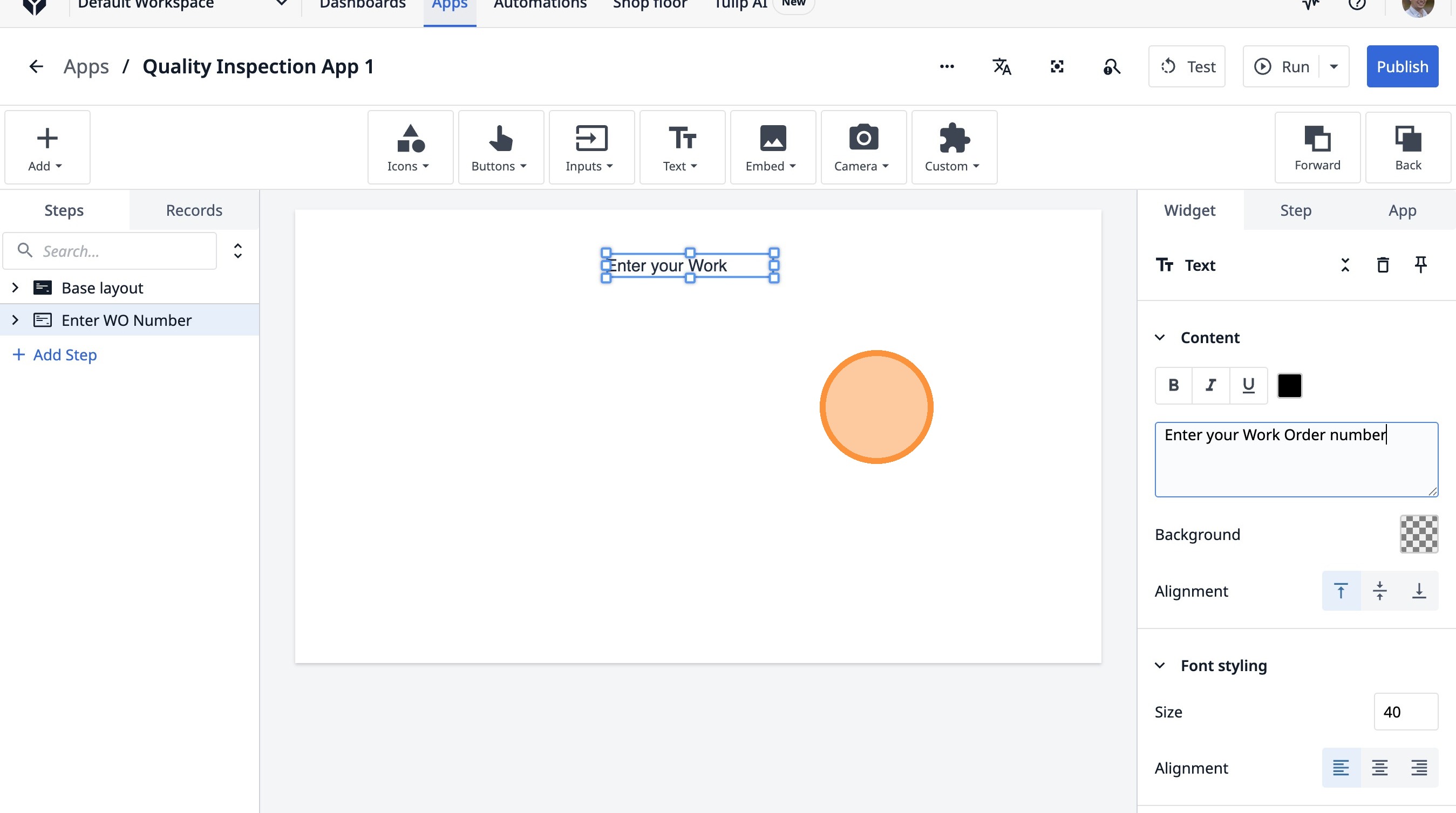Expand the Base layout step

click(15, 288)
